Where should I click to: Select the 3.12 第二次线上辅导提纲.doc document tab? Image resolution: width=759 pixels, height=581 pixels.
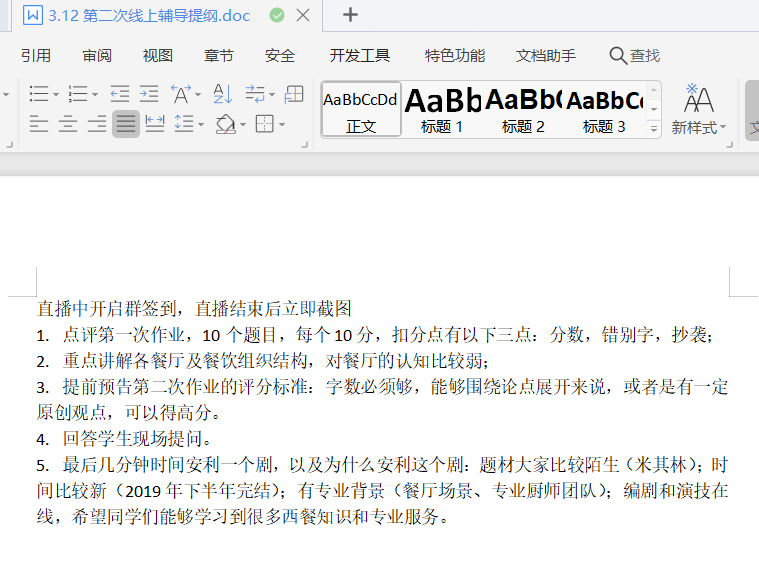(149, 15)
